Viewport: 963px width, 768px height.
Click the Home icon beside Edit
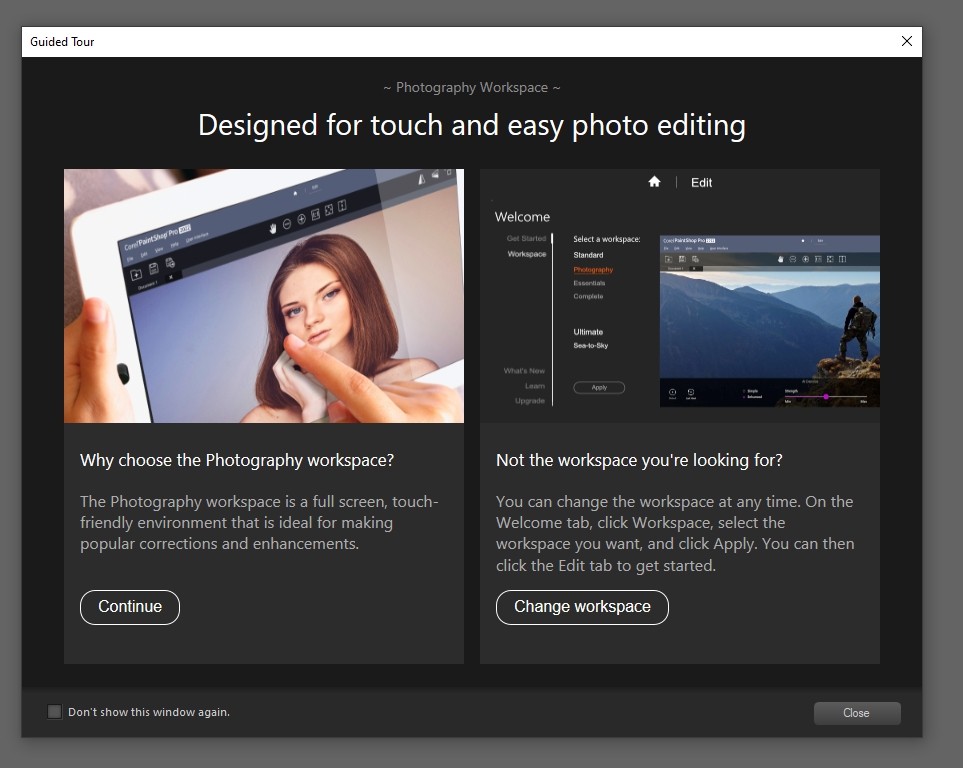click(654, 182)
